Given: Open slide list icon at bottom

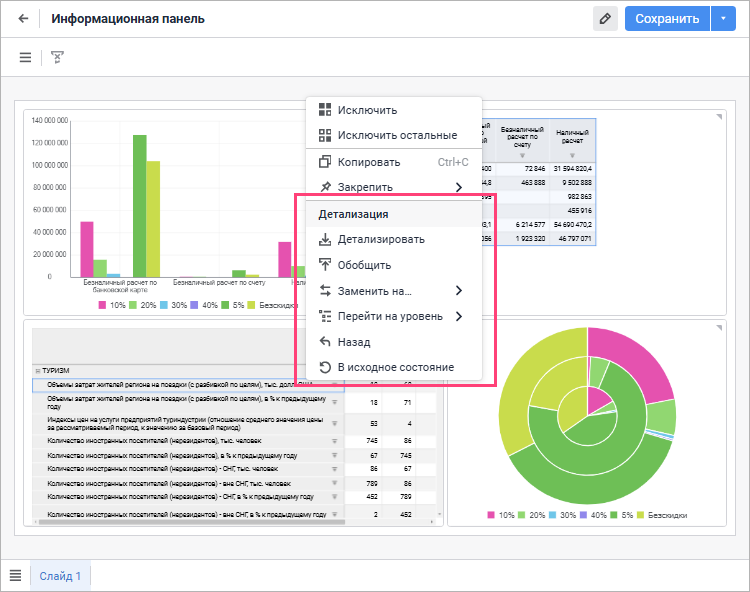Looking at the screenshot, I should pyautogui.click(x=15, y=575).
